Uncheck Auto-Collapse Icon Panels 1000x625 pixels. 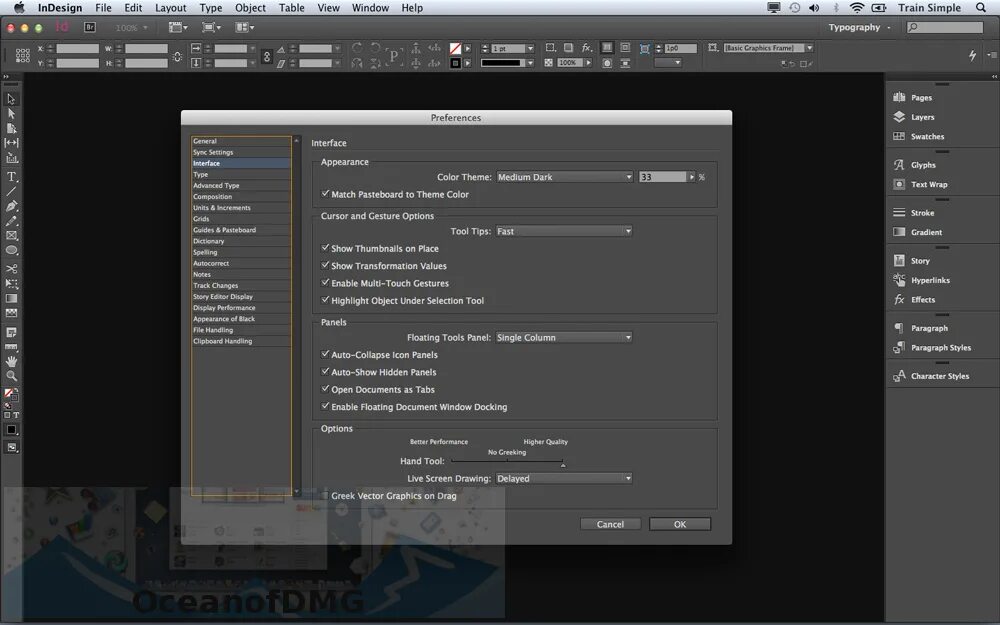click(325, 354)
